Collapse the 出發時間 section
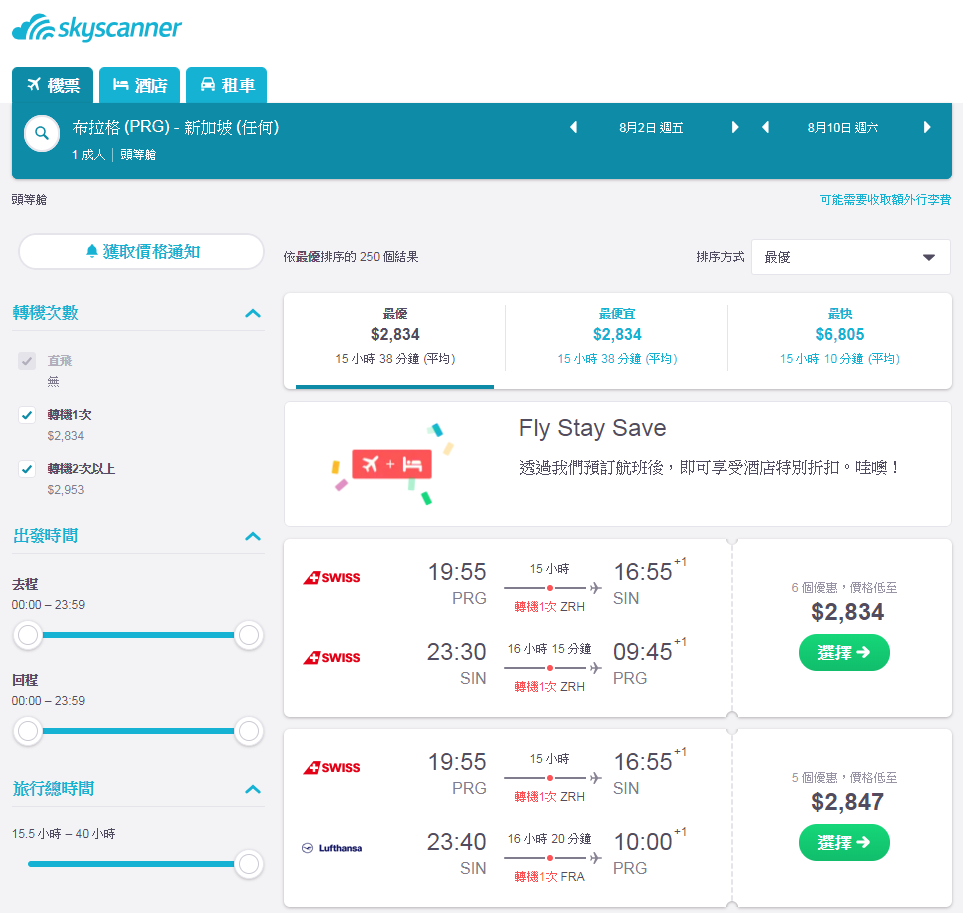 pos(253,536)
